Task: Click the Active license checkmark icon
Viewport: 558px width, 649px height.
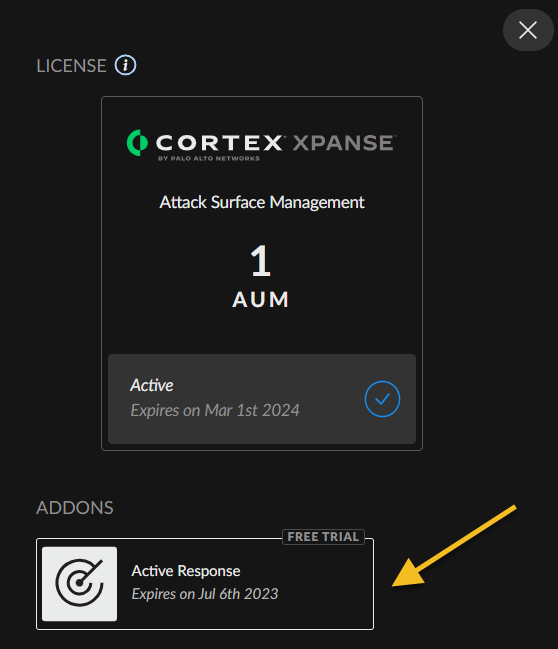Action: tap(382, 399)
